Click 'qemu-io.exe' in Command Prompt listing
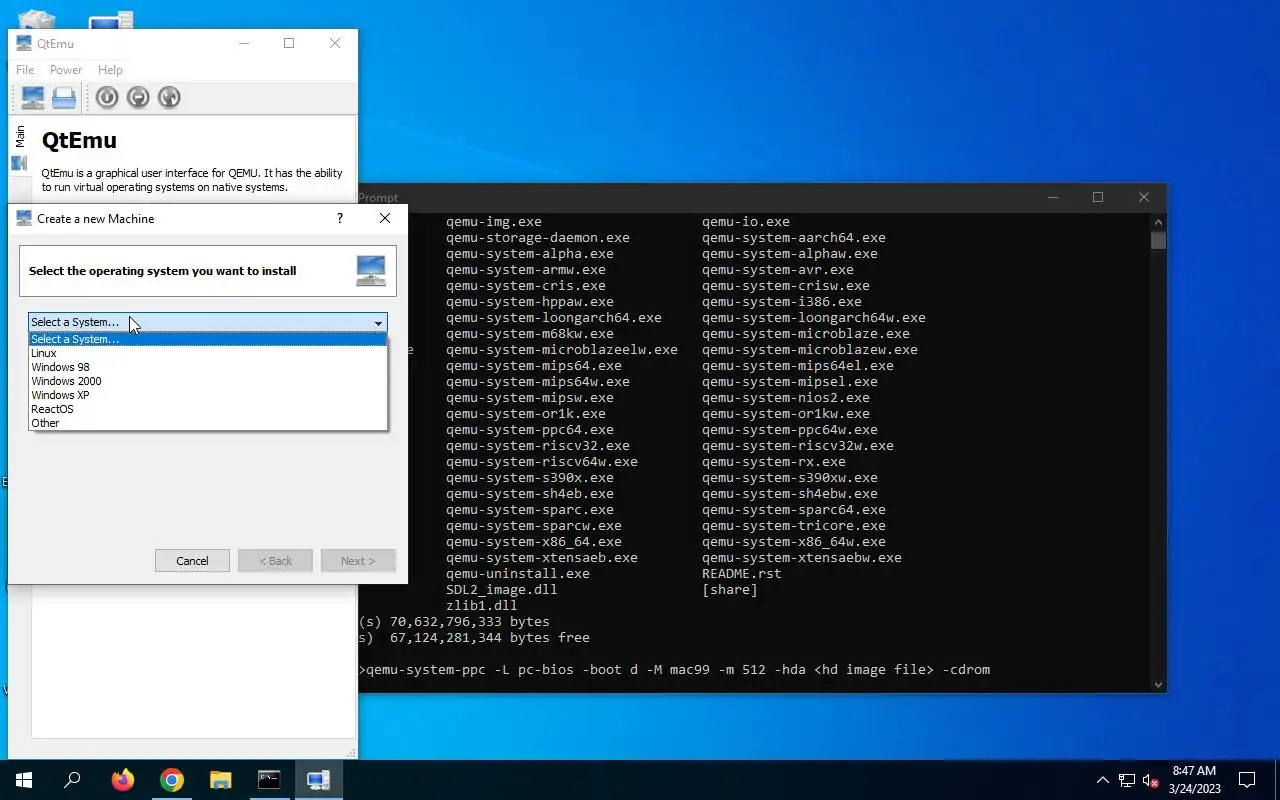Viewport: 1280px width, 800px height. [x=746, y=221]
